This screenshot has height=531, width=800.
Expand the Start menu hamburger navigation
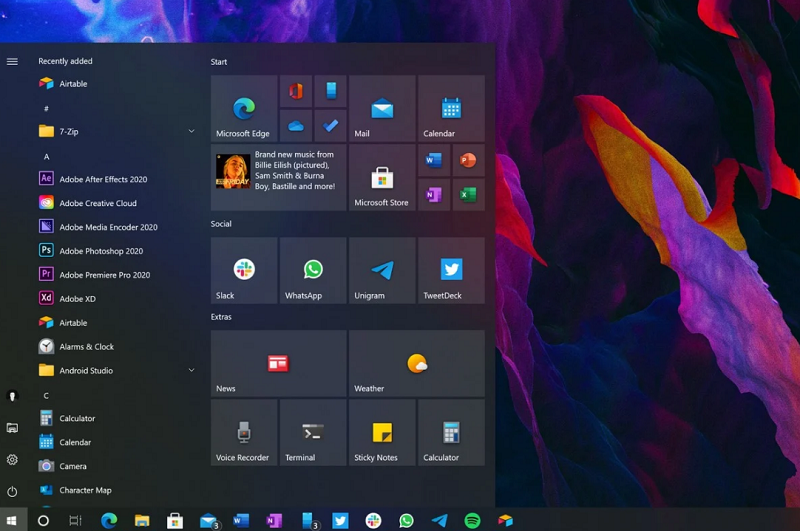pyautogui.click(x=12, y=62)
